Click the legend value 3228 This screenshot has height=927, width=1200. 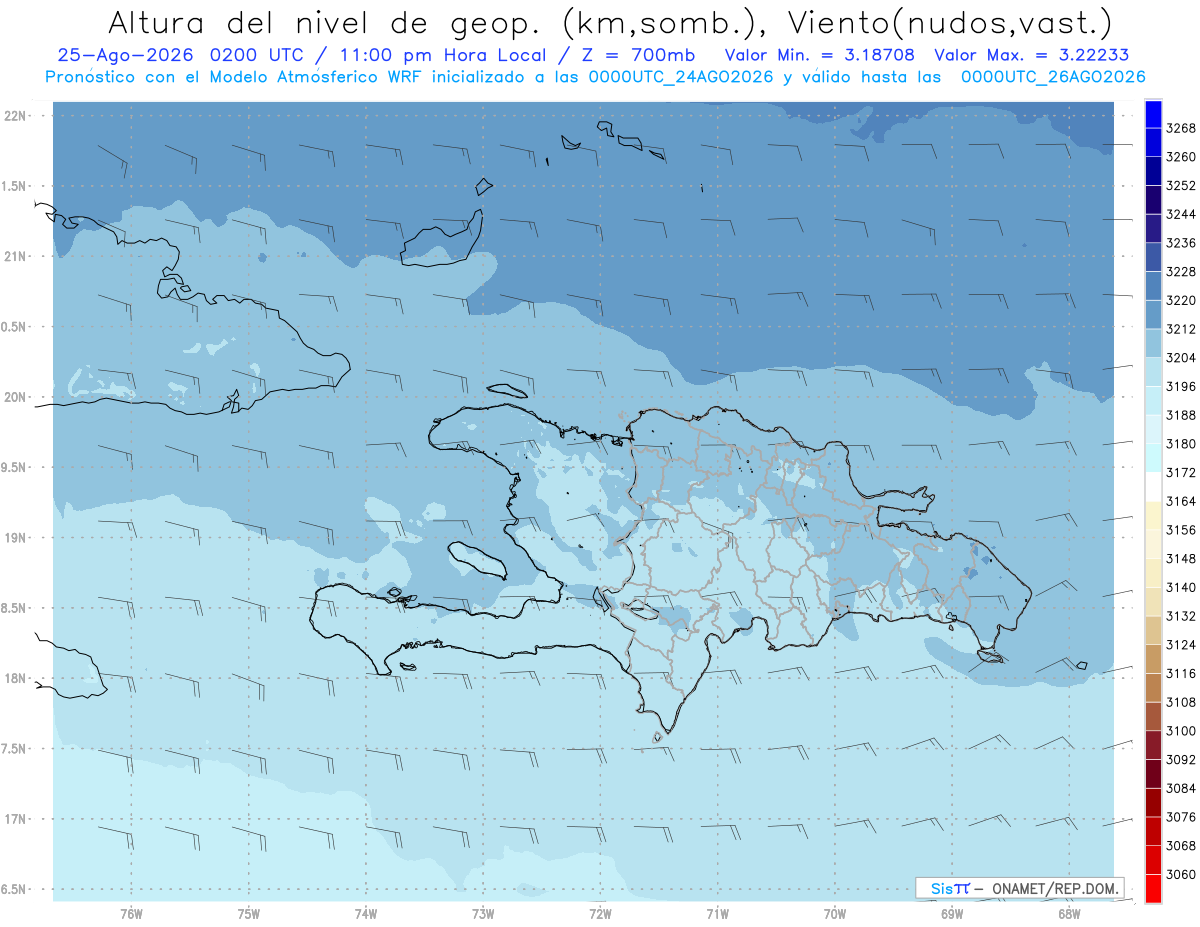point(1181,272)
